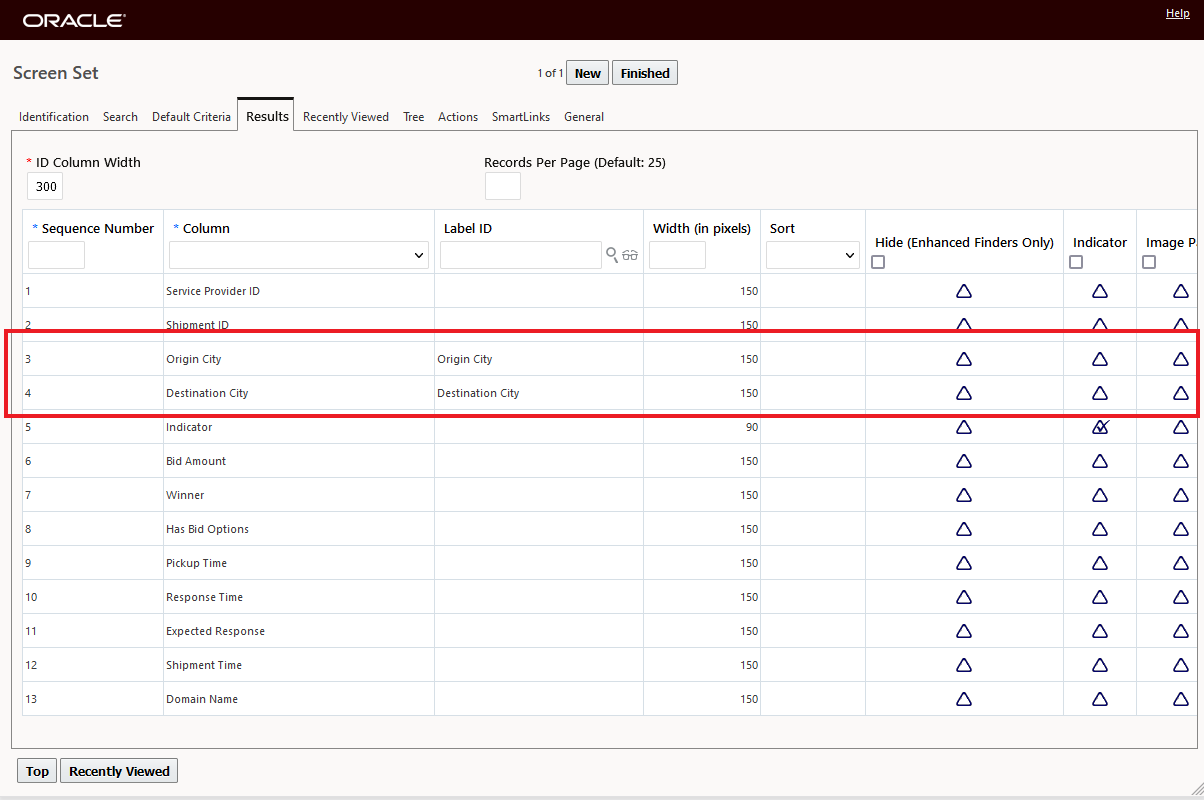Open the Sort dropdown list
Image resolution: width=1204 pixels, height=800 pixels.
(x=813, y=256)
